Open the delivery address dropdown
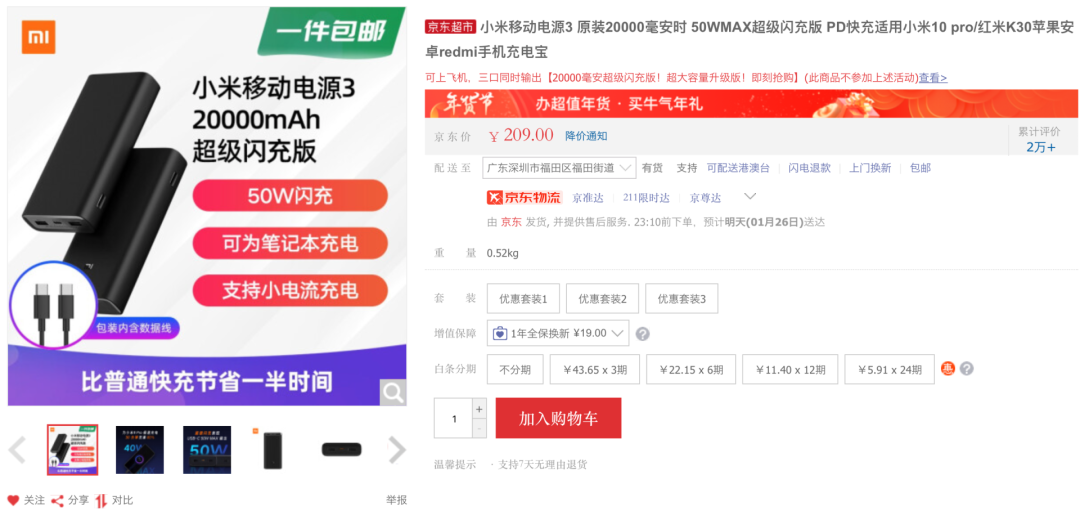This screenshot has width=1080, height=511. (559, 167)
